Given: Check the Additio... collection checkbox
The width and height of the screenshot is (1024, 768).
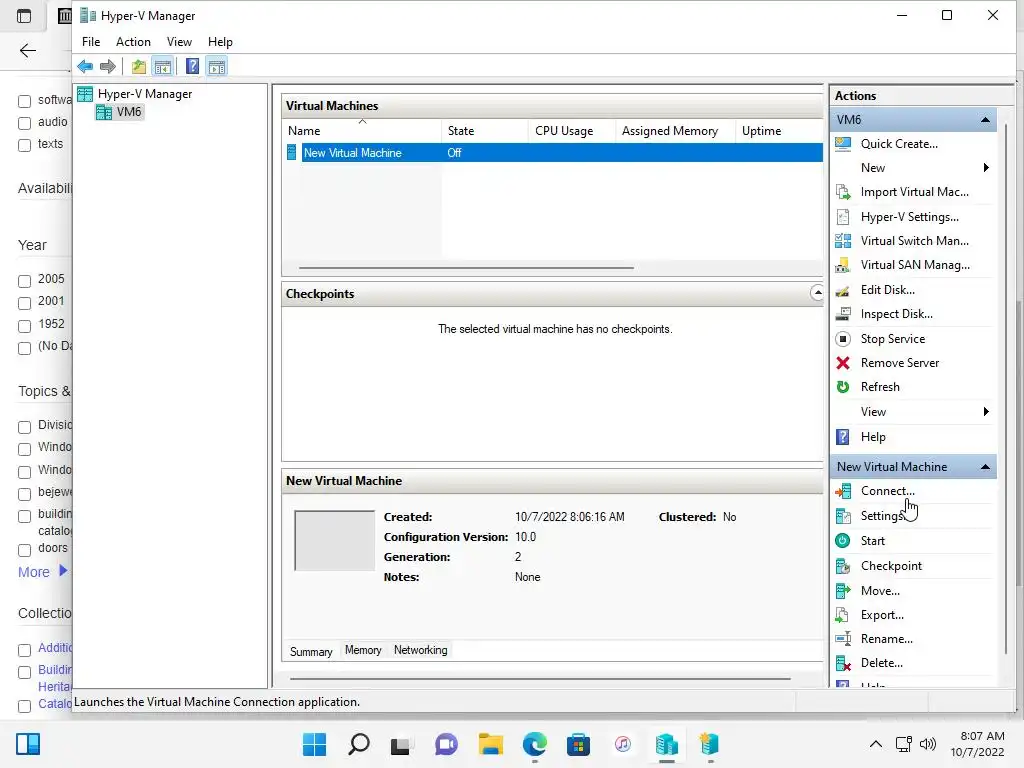Looking at the screenshot, I should (x=24, y=650).
